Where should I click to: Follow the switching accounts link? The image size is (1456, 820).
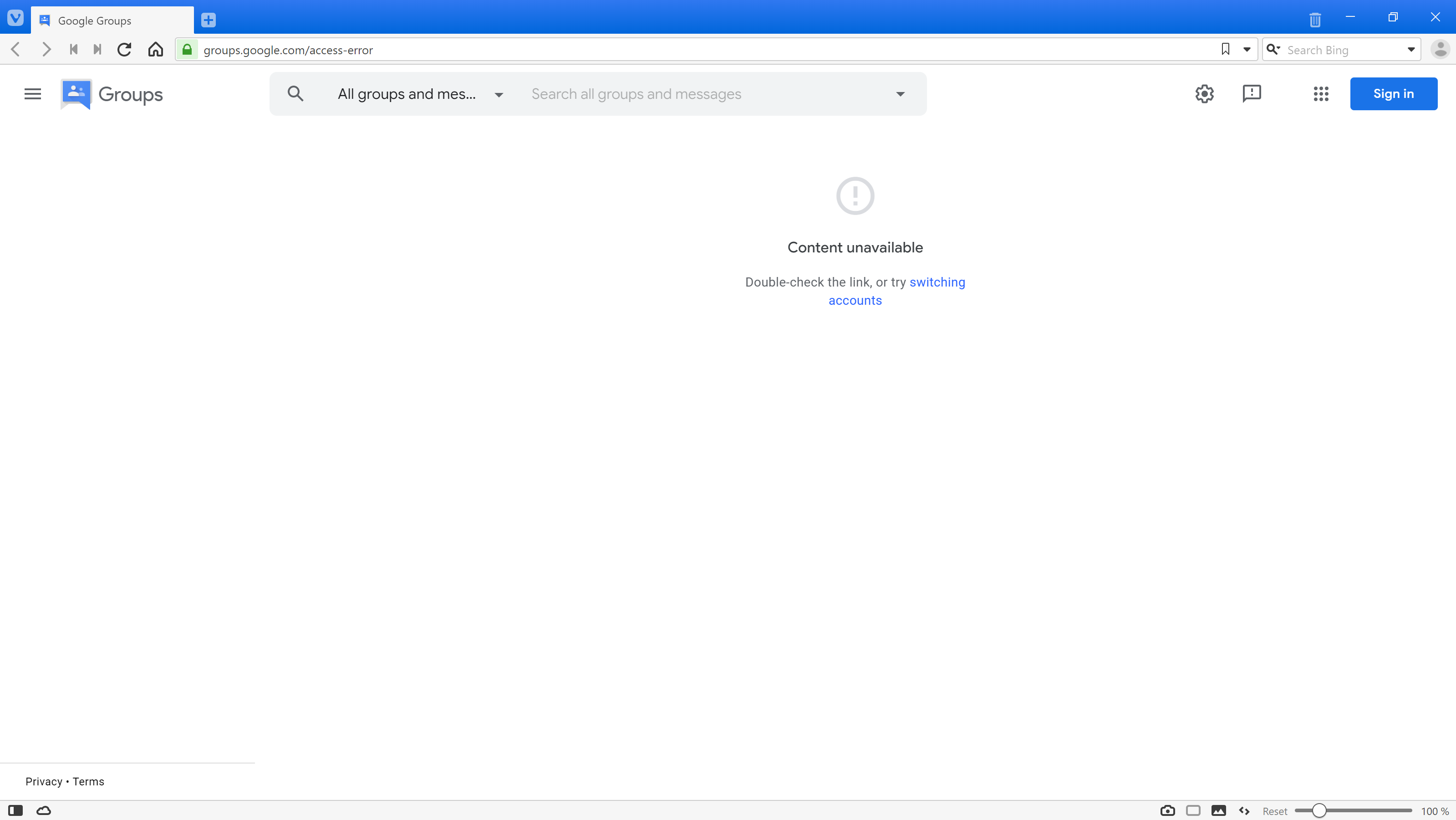937,282
